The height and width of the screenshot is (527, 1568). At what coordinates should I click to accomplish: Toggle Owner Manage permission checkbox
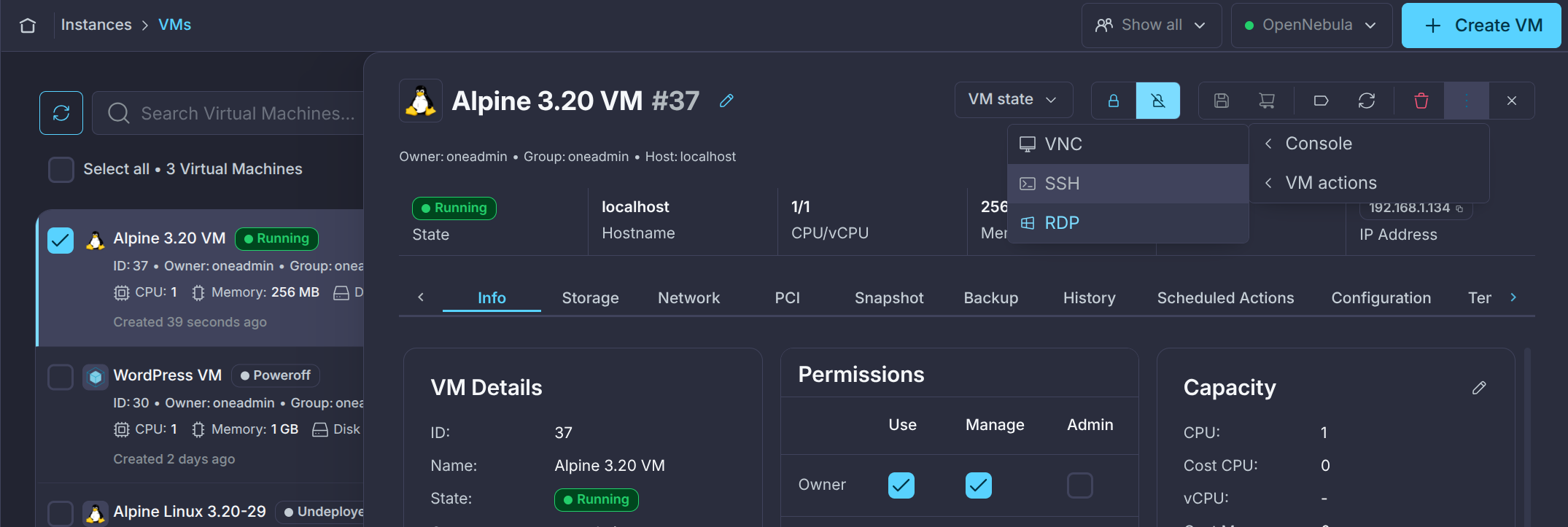coord(979,485)
